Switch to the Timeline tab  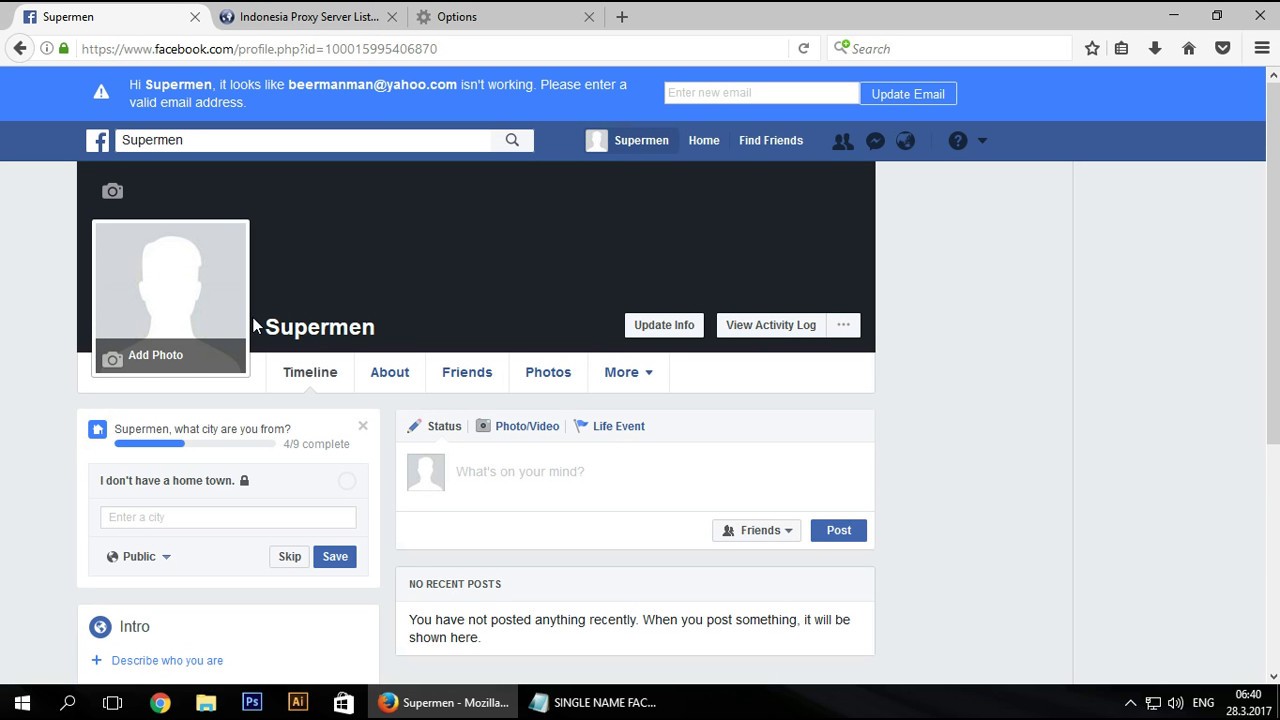pos(310,372)
